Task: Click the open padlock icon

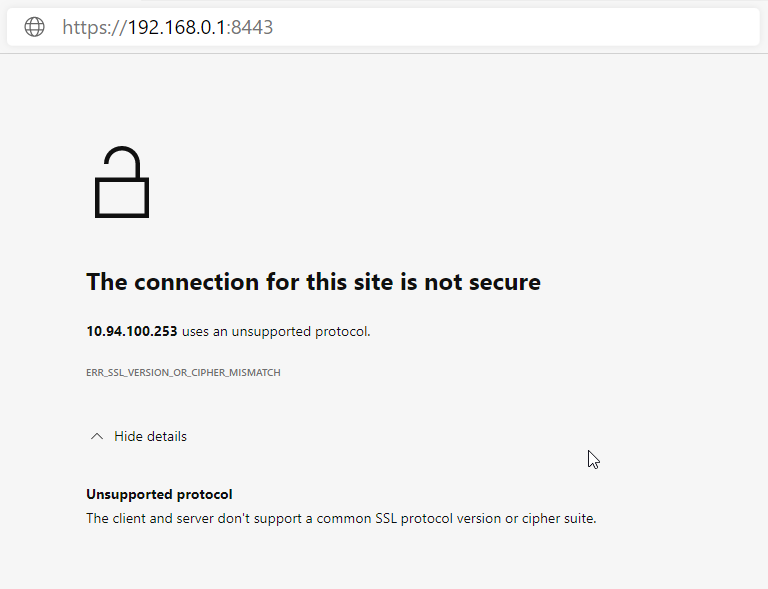Action: tap(122, 183)
